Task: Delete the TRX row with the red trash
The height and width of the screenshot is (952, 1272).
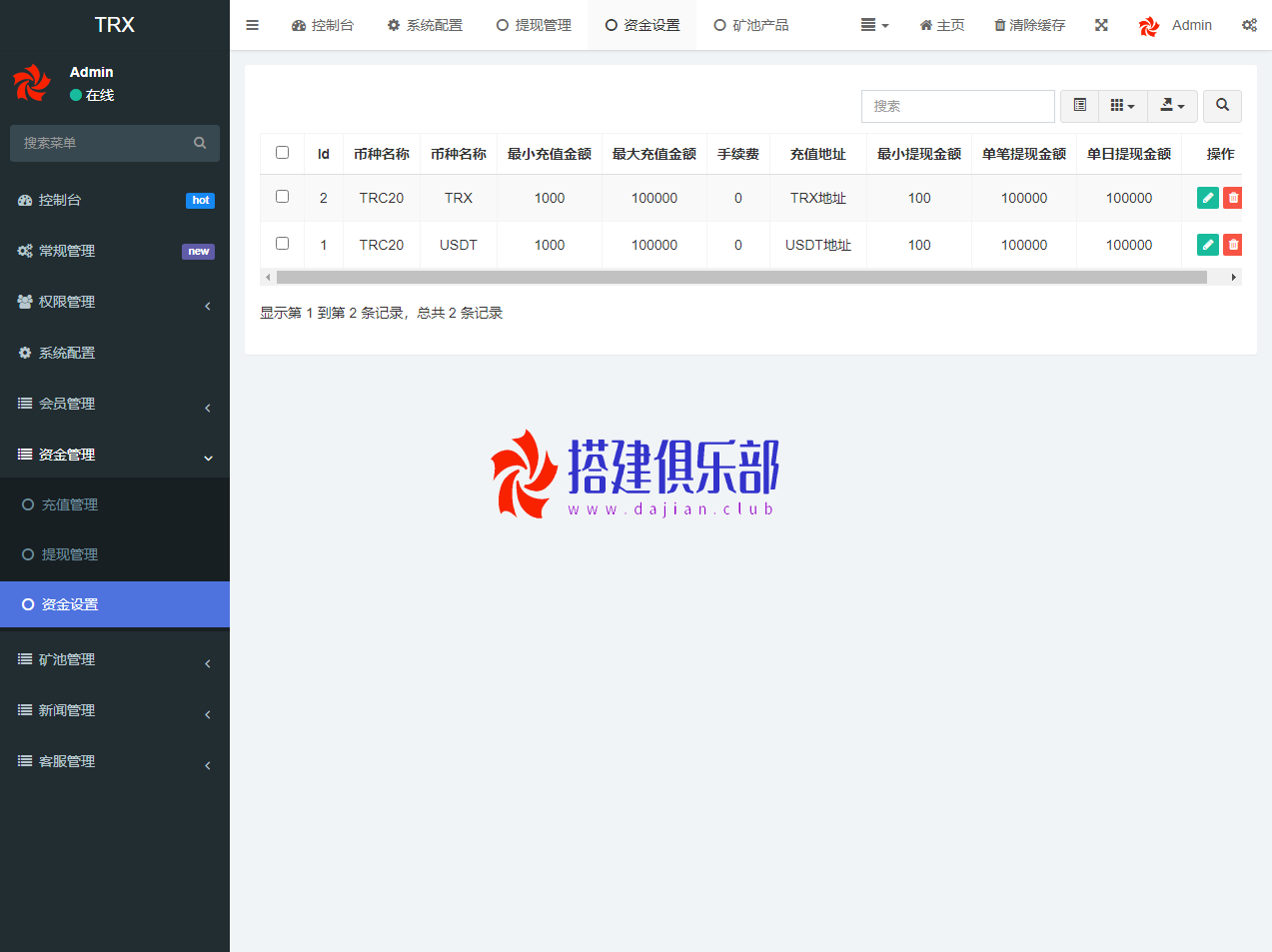Action: point(1233,198)
